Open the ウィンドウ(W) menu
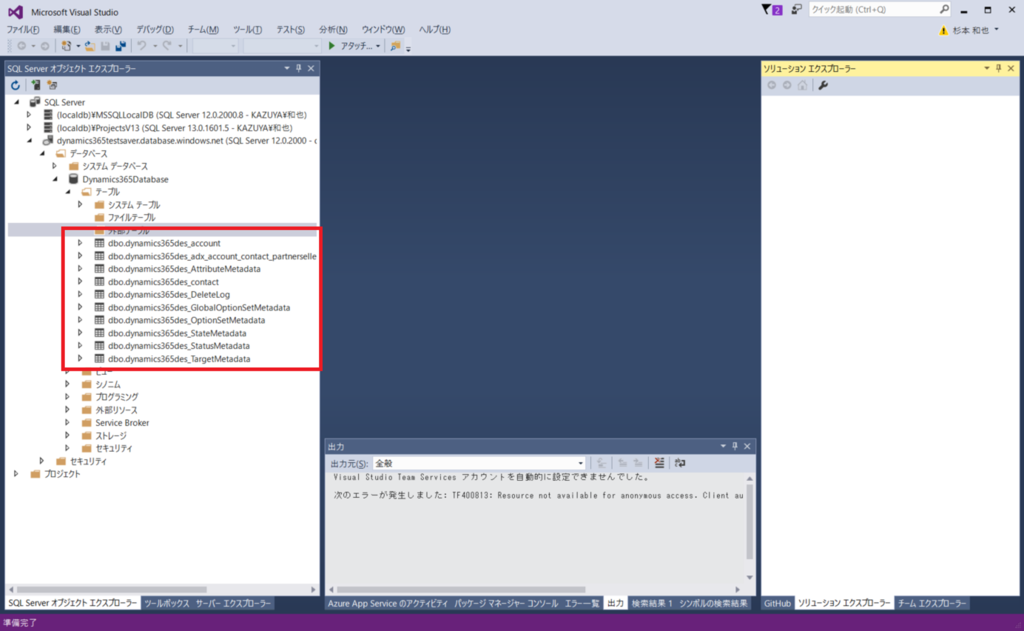This screenshot has width=1024, height=631. pos(383,30)
